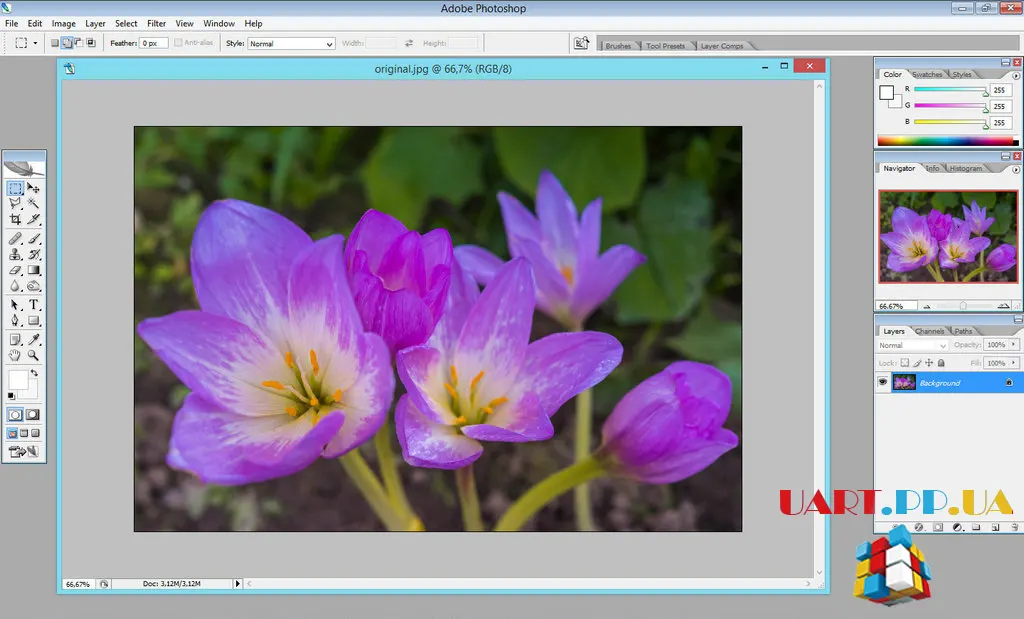The image size is (1024, 619).
Task: Open the file browser toggle icon
Action: pyautogui.click(x=581, y=43)
